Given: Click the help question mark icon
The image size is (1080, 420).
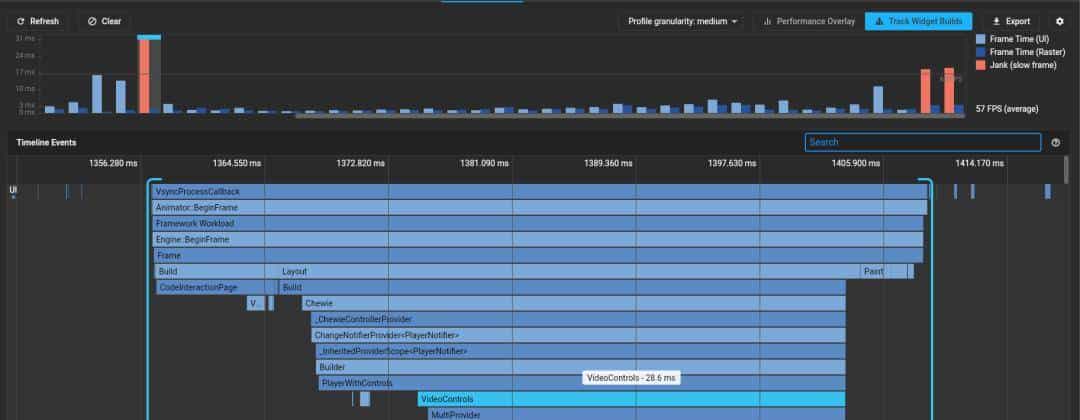Looking at the screenshot, I should [x=1056, y=143].
